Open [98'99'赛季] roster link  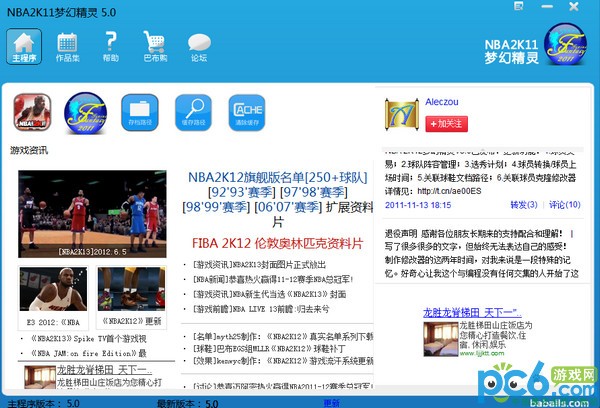[x=216, y=207]
